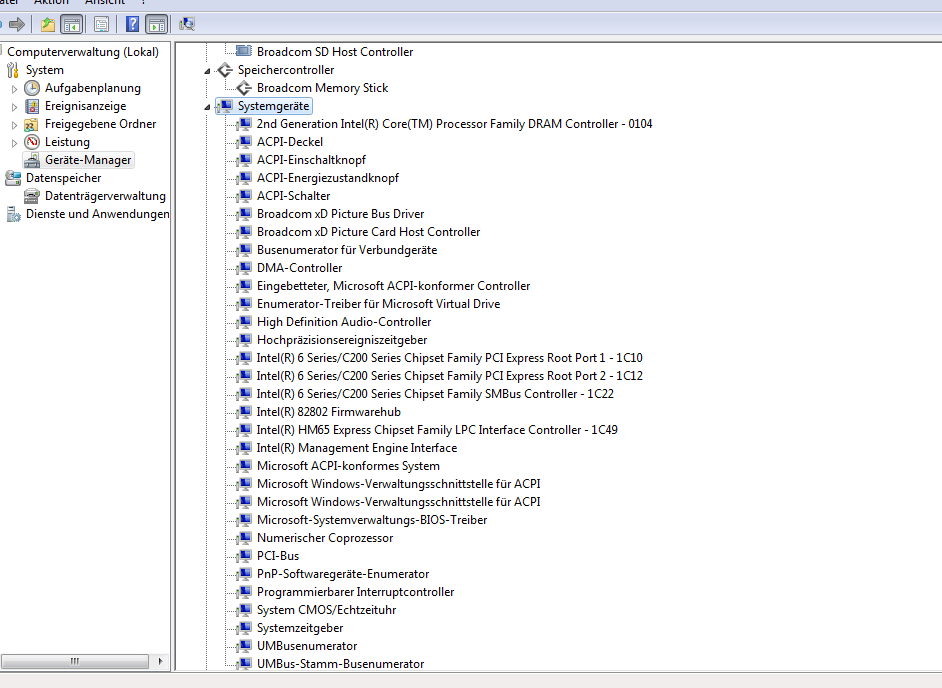
Task: Click the Geräte-Manager icon
Action: [x=32, y=160]
